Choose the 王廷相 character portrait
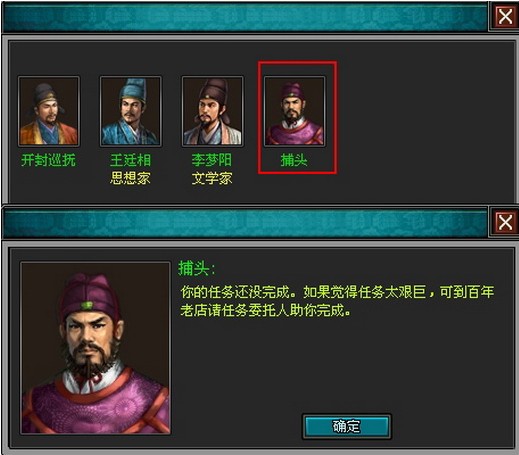Viewport: 519px width, 455px height. click(x=131, y=111)
